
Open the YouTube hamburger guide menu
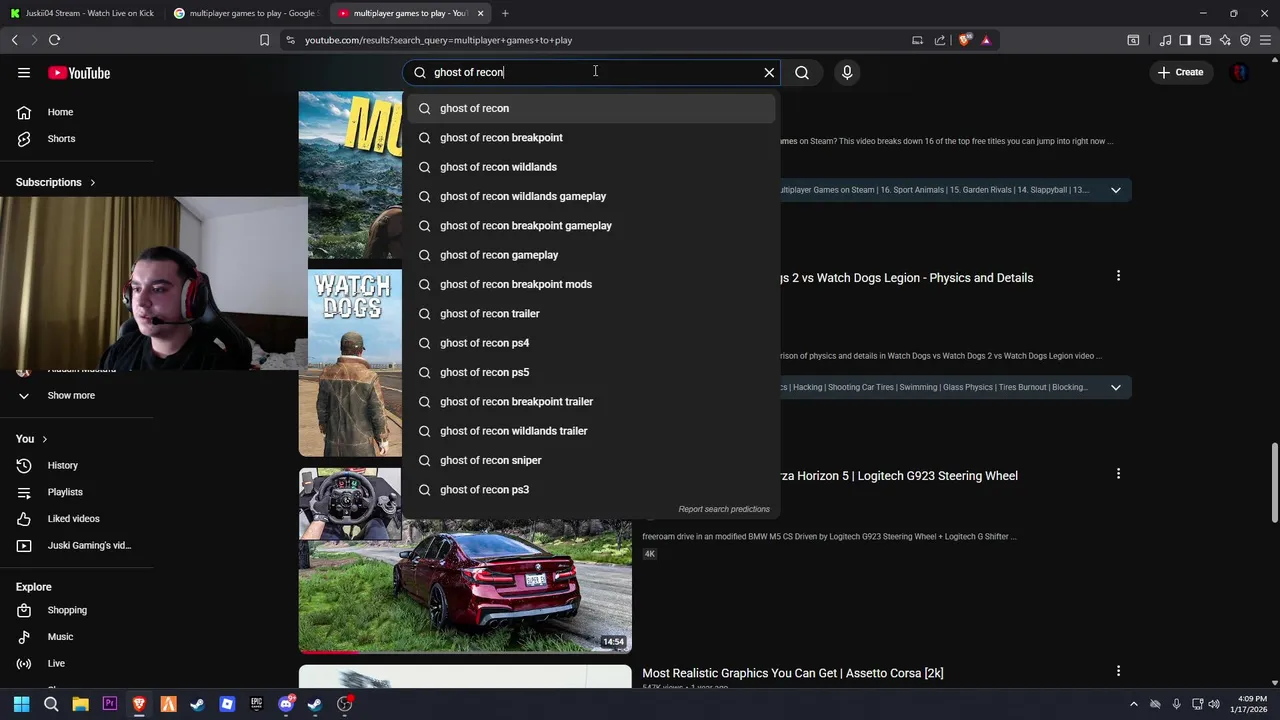coord(24,73)
